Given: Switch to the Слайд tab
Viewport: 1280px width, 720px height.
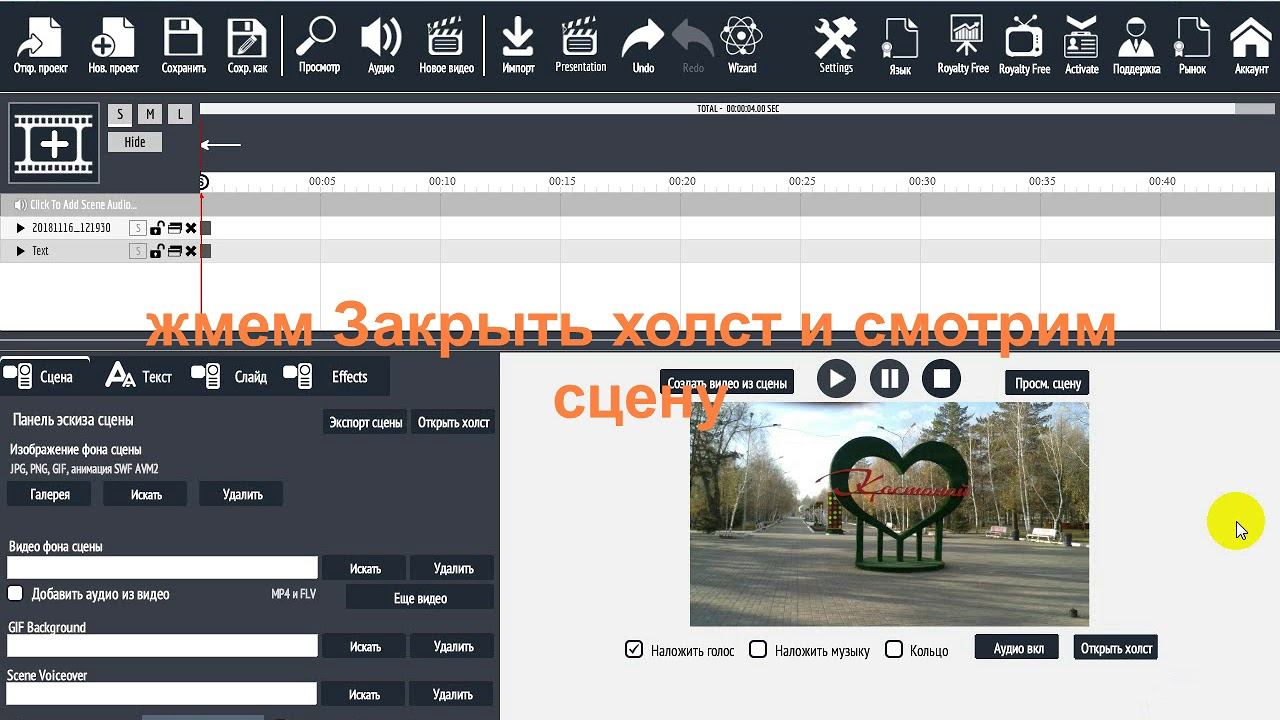Looking at the screenshot, I should click(229, 377).
